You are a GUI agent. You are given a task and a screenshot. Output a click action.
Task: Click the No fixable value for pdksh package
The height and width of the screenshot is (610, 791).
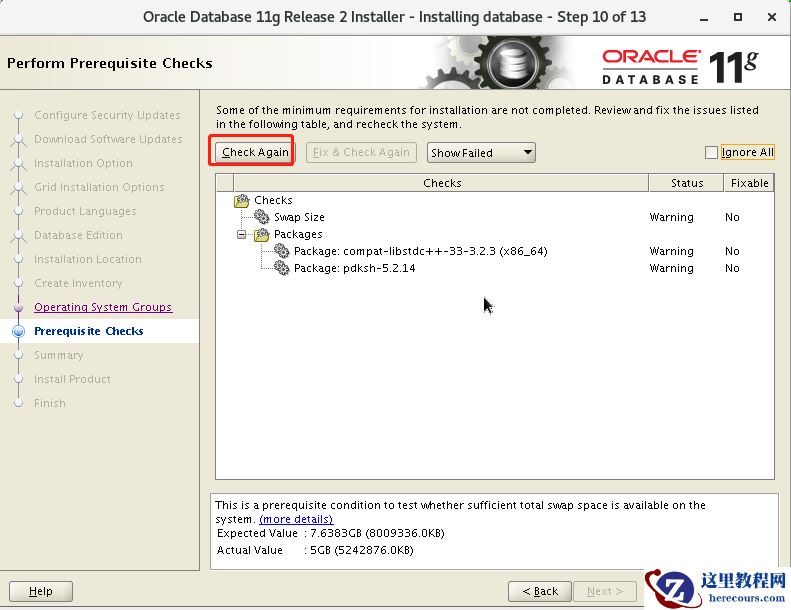coord(732,268)
